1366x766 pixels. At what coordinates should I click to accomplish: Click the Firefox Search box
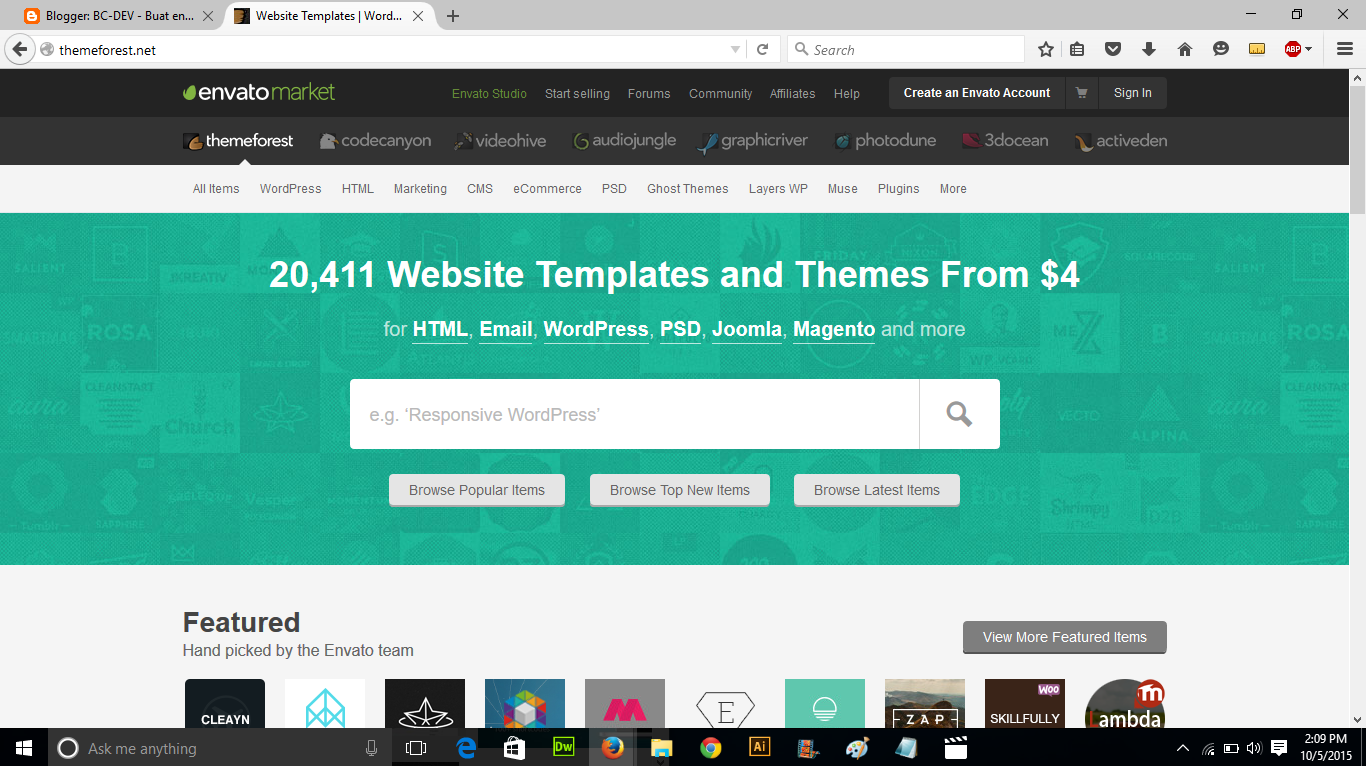click(906, 49)
